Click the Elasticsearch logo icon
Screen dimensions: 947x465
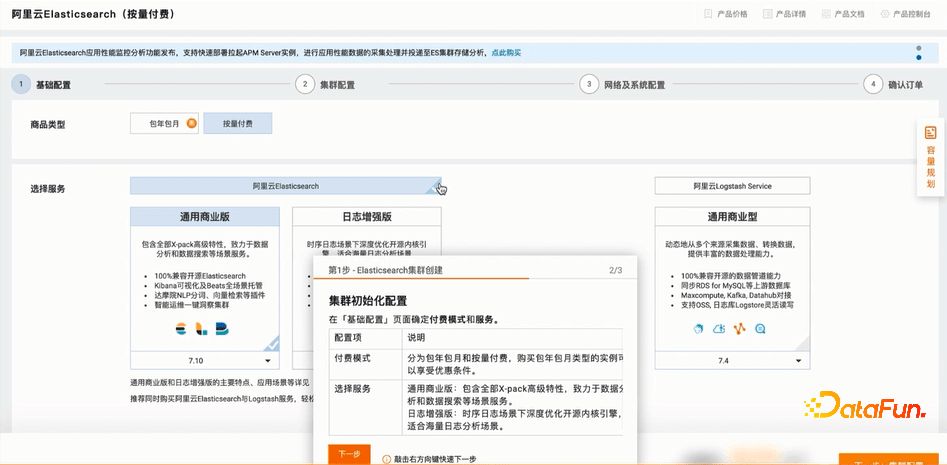tap(181, 329)
